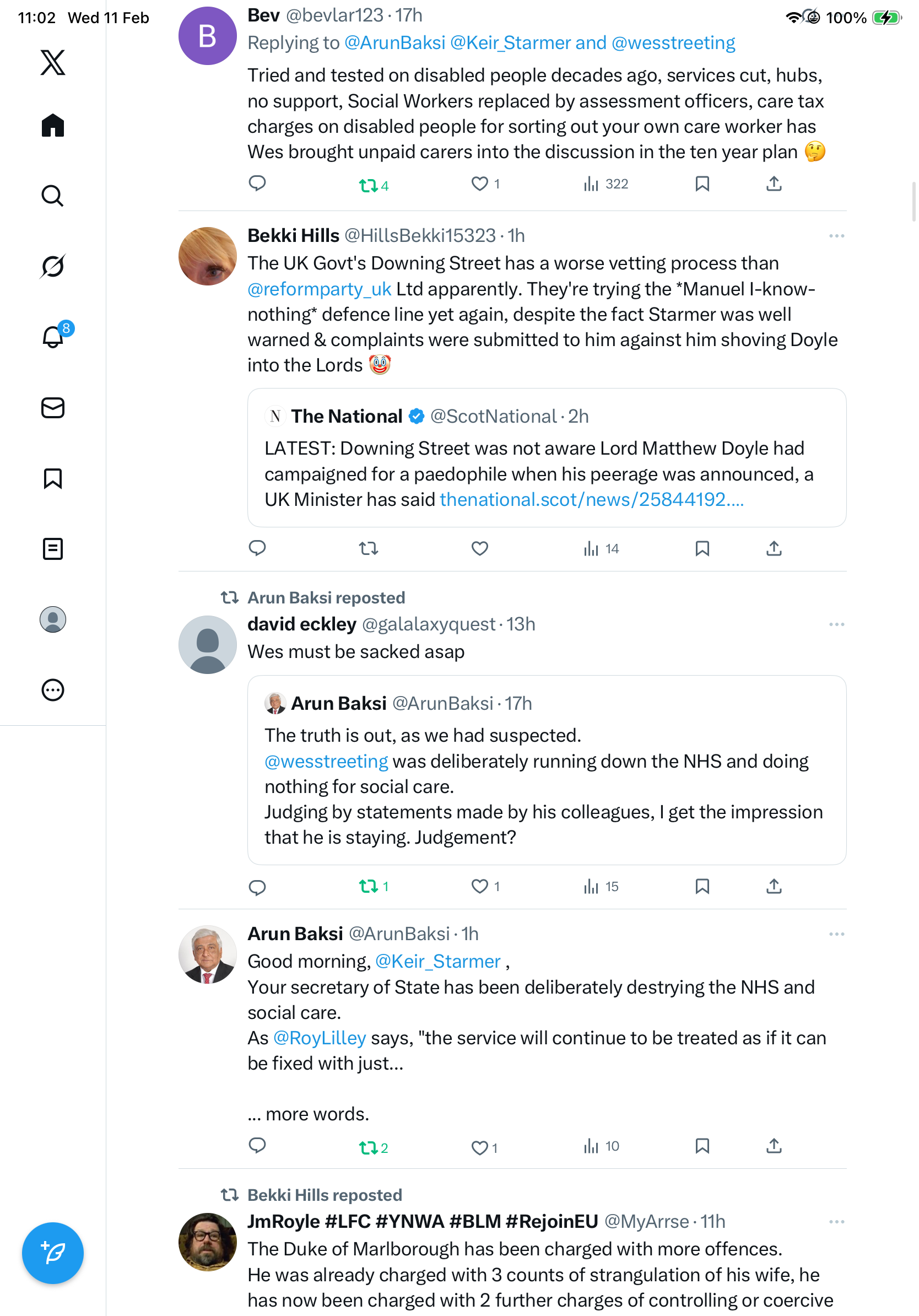Open more options on david eckley's post
The height and width of the screenshot is (1316, 919).
tap(836, 624)
